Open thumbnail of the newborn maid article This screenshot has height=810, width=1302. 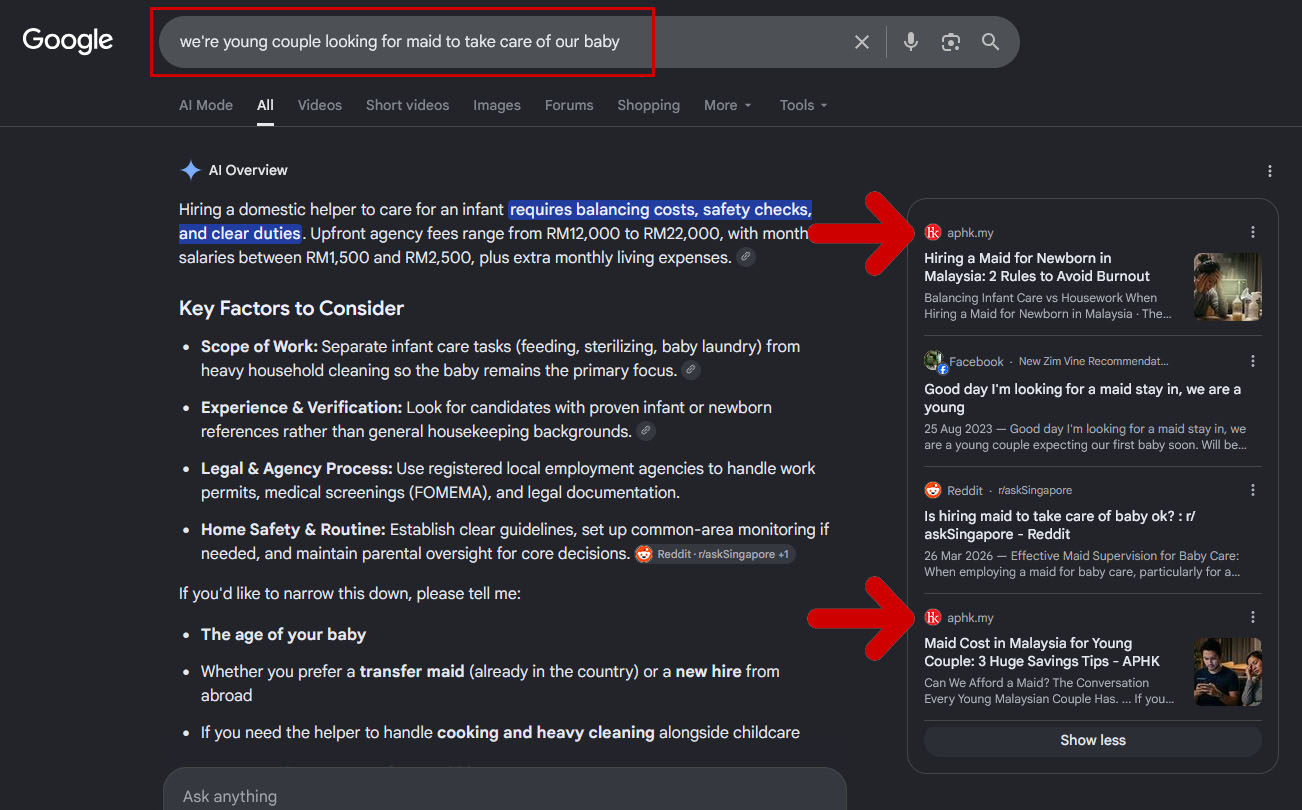pyautogui.click(x=1228, y=287)
